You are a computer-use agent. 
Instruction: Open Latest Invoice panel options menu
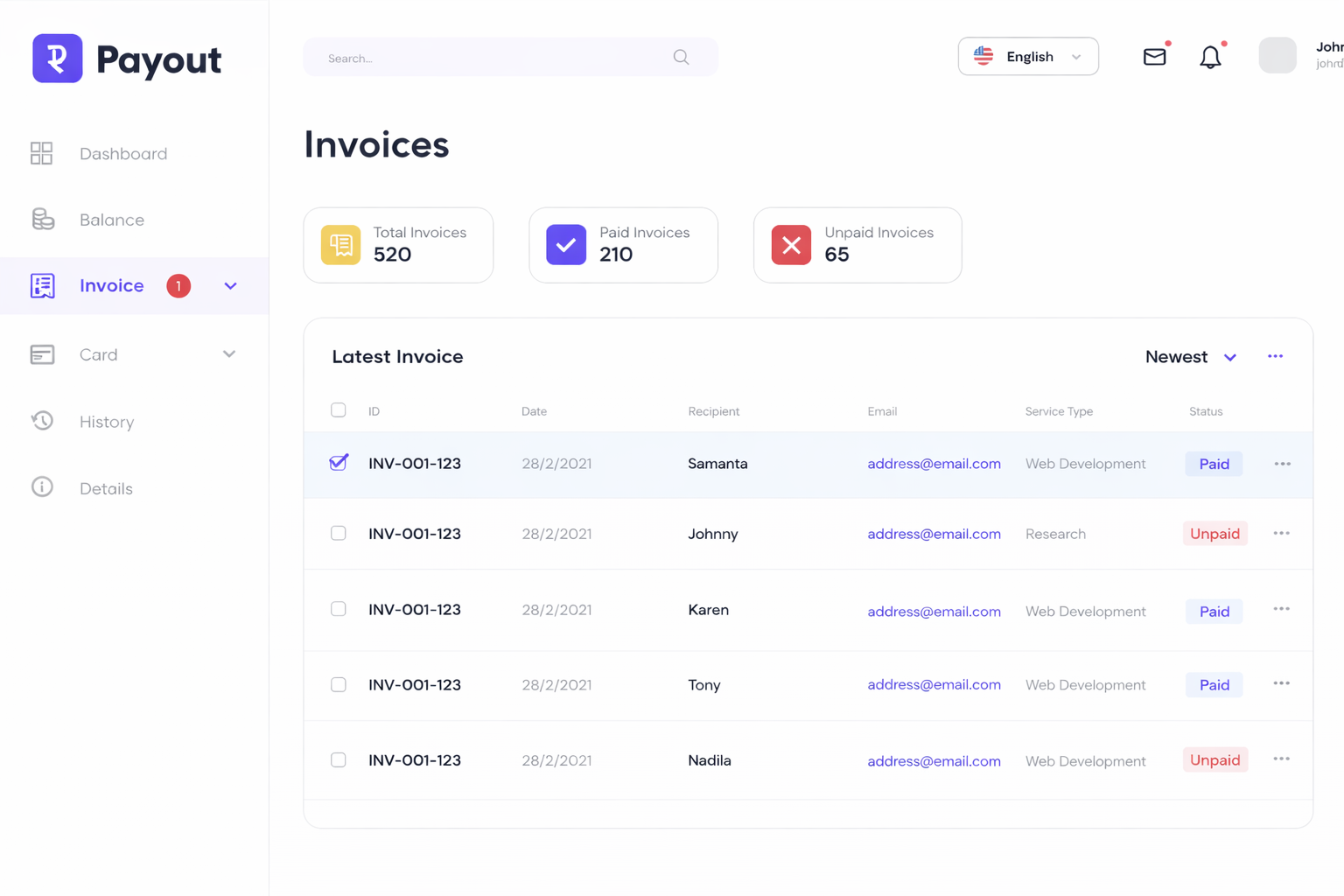coord(1275,356)
